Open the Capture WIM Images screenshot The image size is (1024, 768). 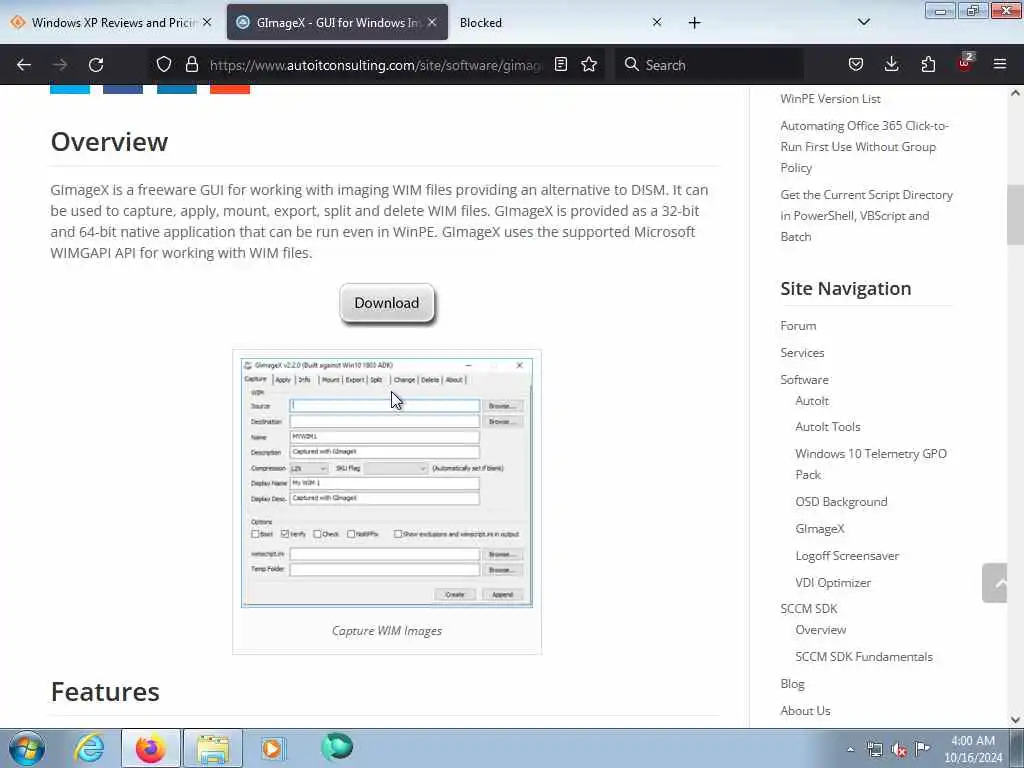tap(387, 483)
